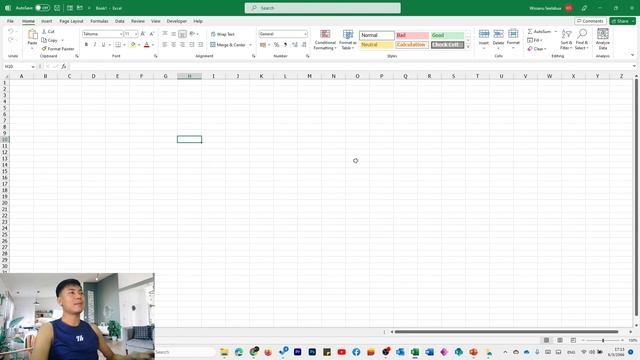
Task: Open the Clear menu button
Action: click(x=537, y=49)
